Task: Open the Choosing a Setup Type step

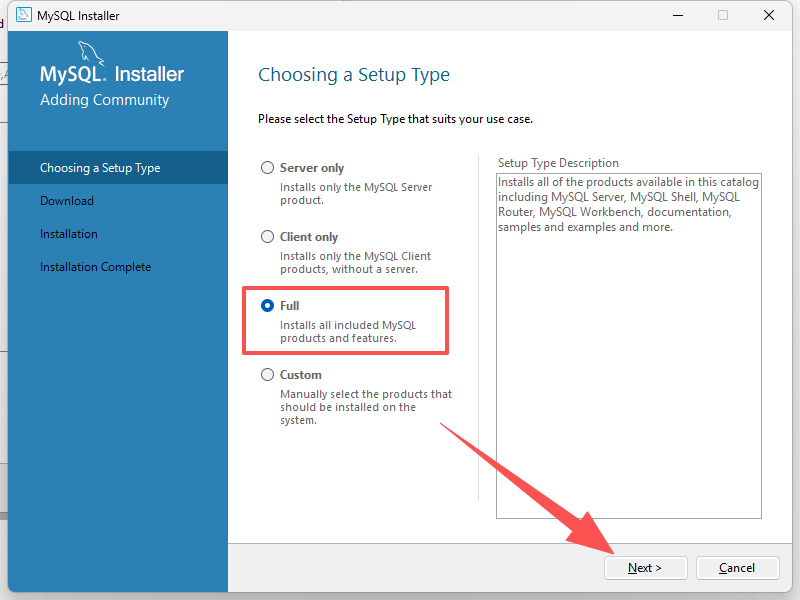Action: point(100,168)
